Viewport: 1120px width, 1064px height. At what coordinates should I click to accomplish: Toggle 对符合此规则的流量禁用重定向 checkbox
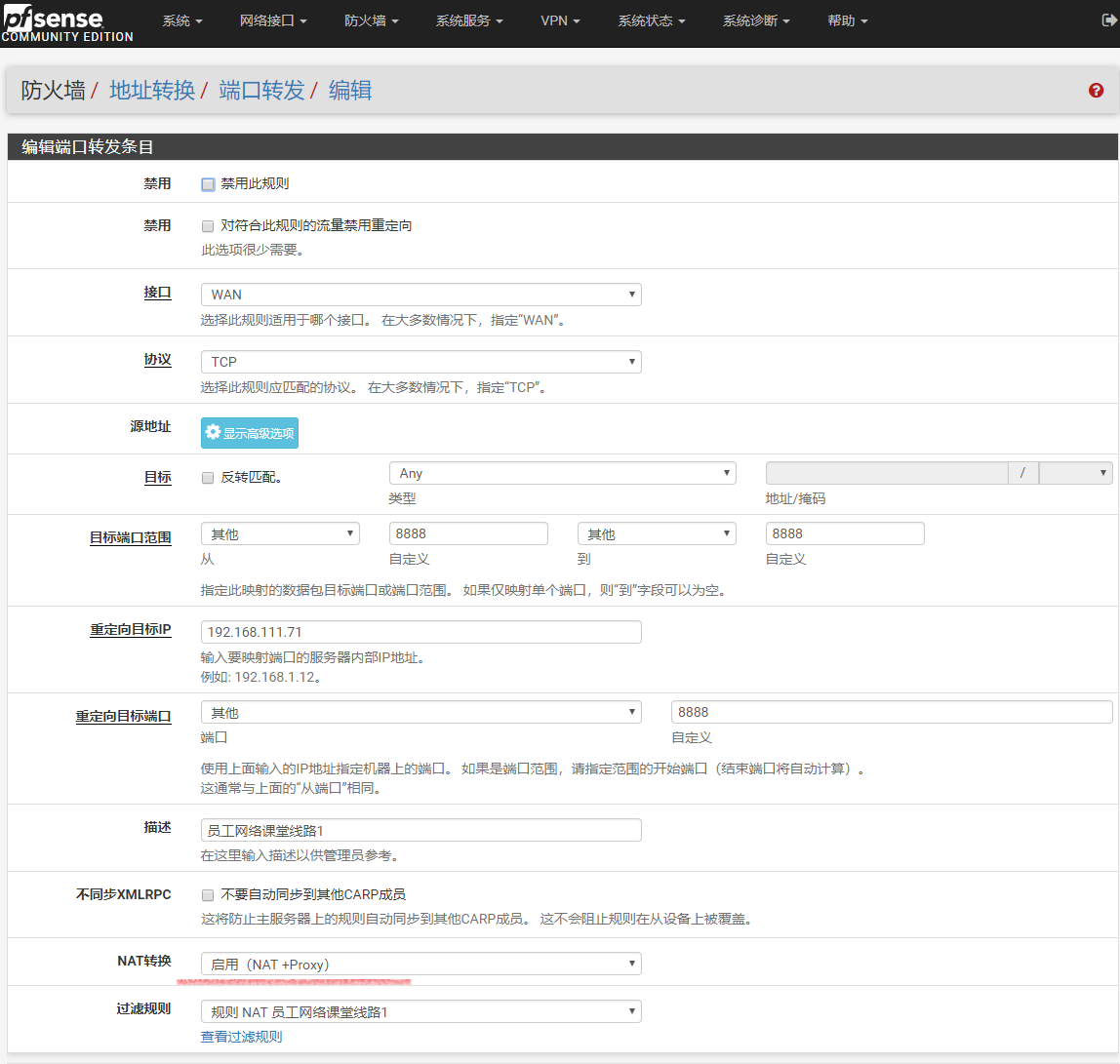(x=208, y=226)
